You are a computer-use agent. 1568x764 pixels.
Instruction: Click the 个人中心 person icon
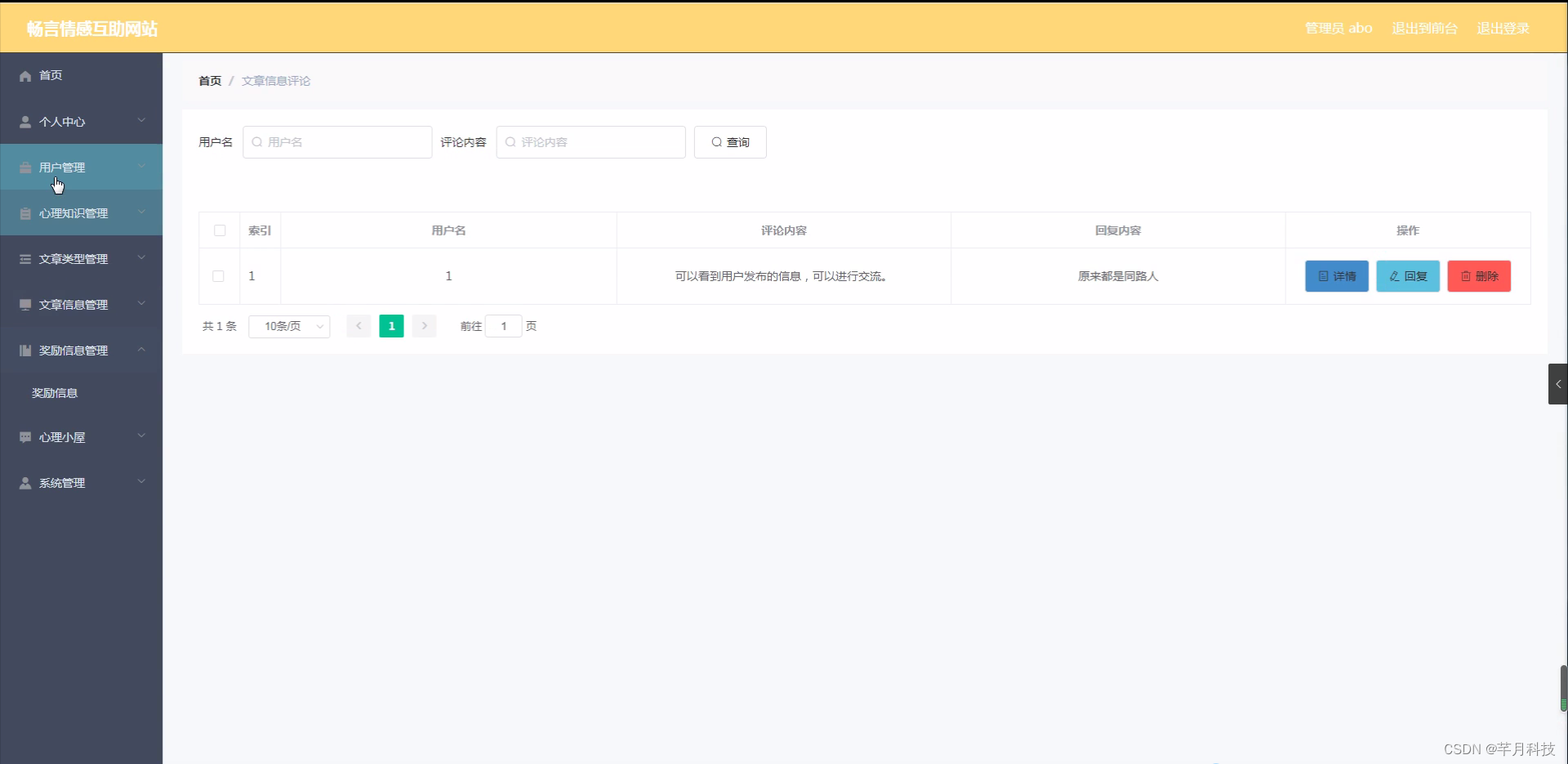pos(24,121)
